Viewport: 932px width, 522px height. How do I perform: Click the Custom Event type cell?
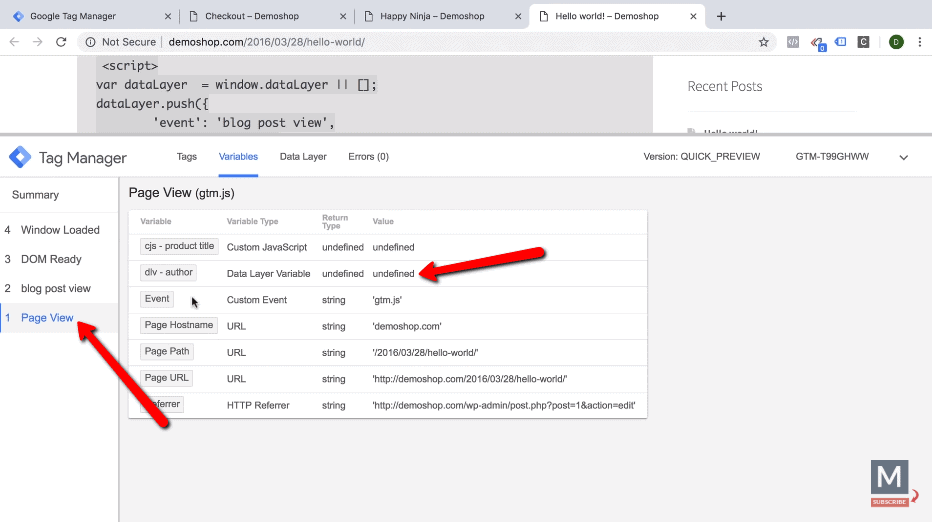[x=257, y=300]
